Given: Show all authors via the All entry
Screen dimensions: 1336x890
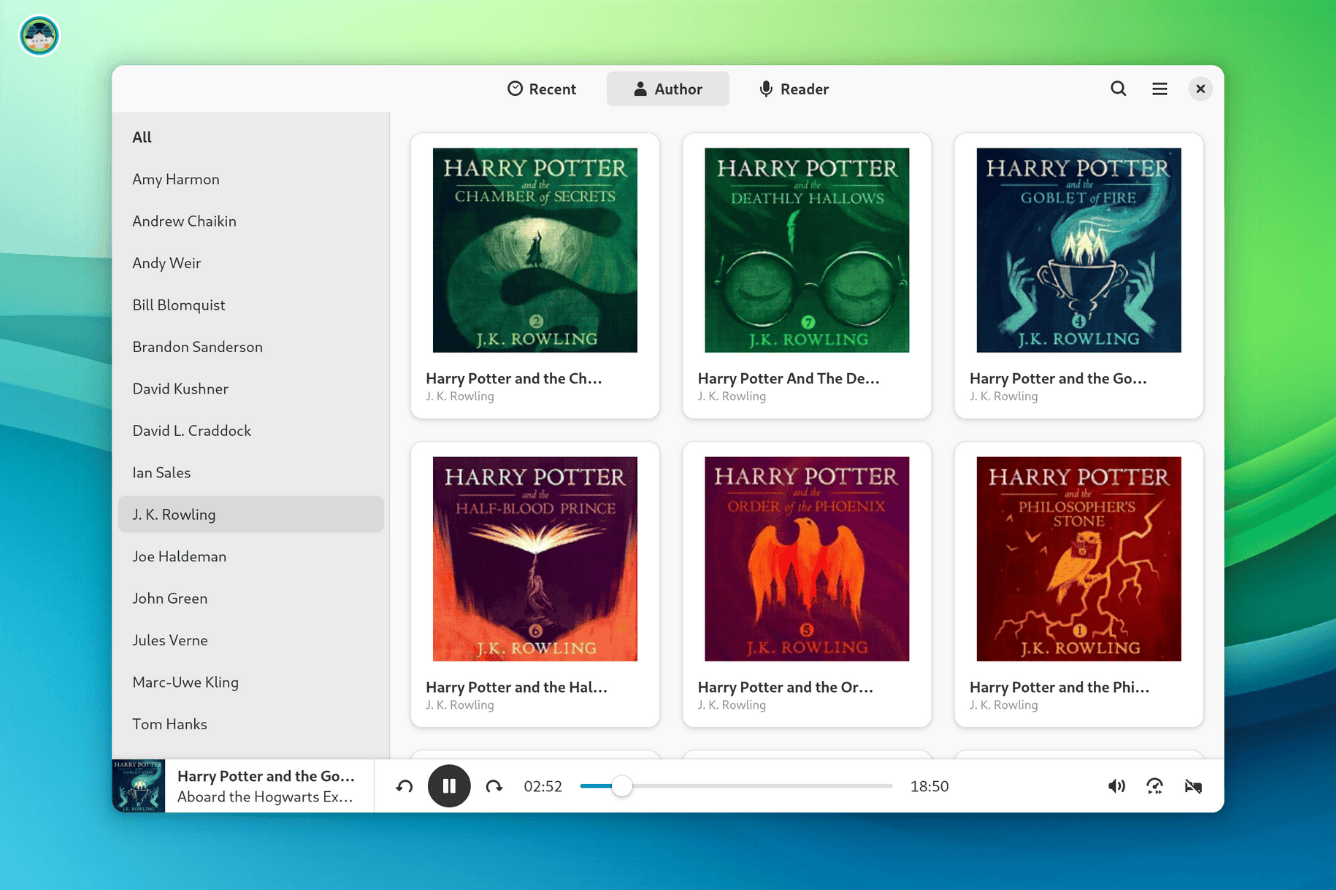Looking at the screenshot, I should [x=142, y=137].
